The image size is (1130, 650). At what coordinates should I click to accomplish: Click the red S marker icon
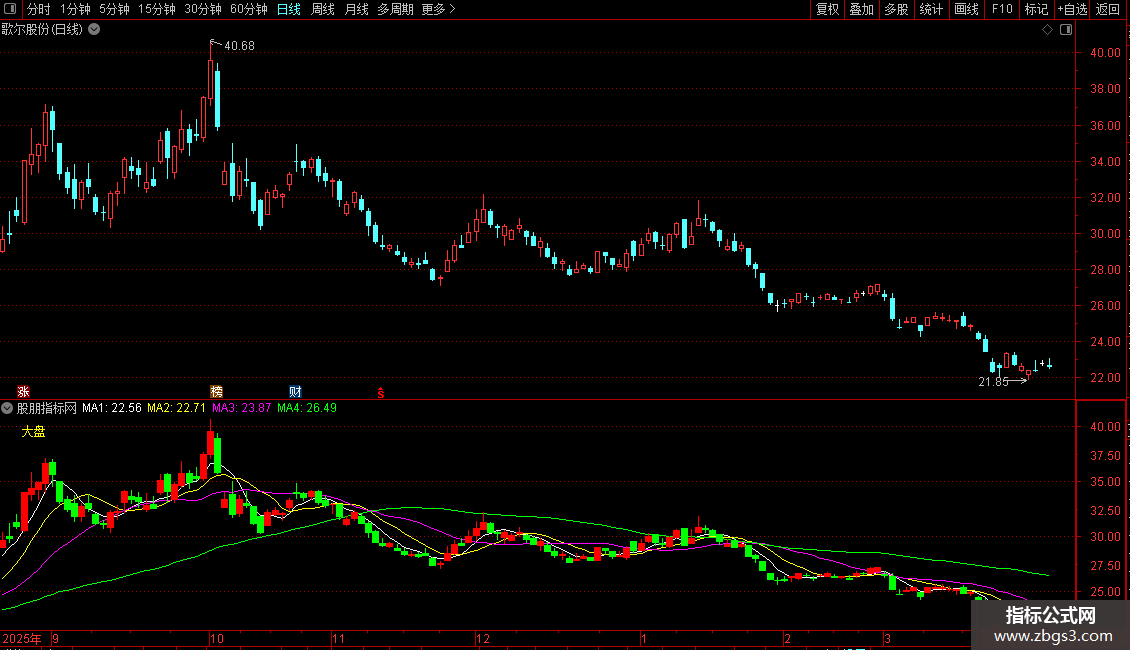381,393
